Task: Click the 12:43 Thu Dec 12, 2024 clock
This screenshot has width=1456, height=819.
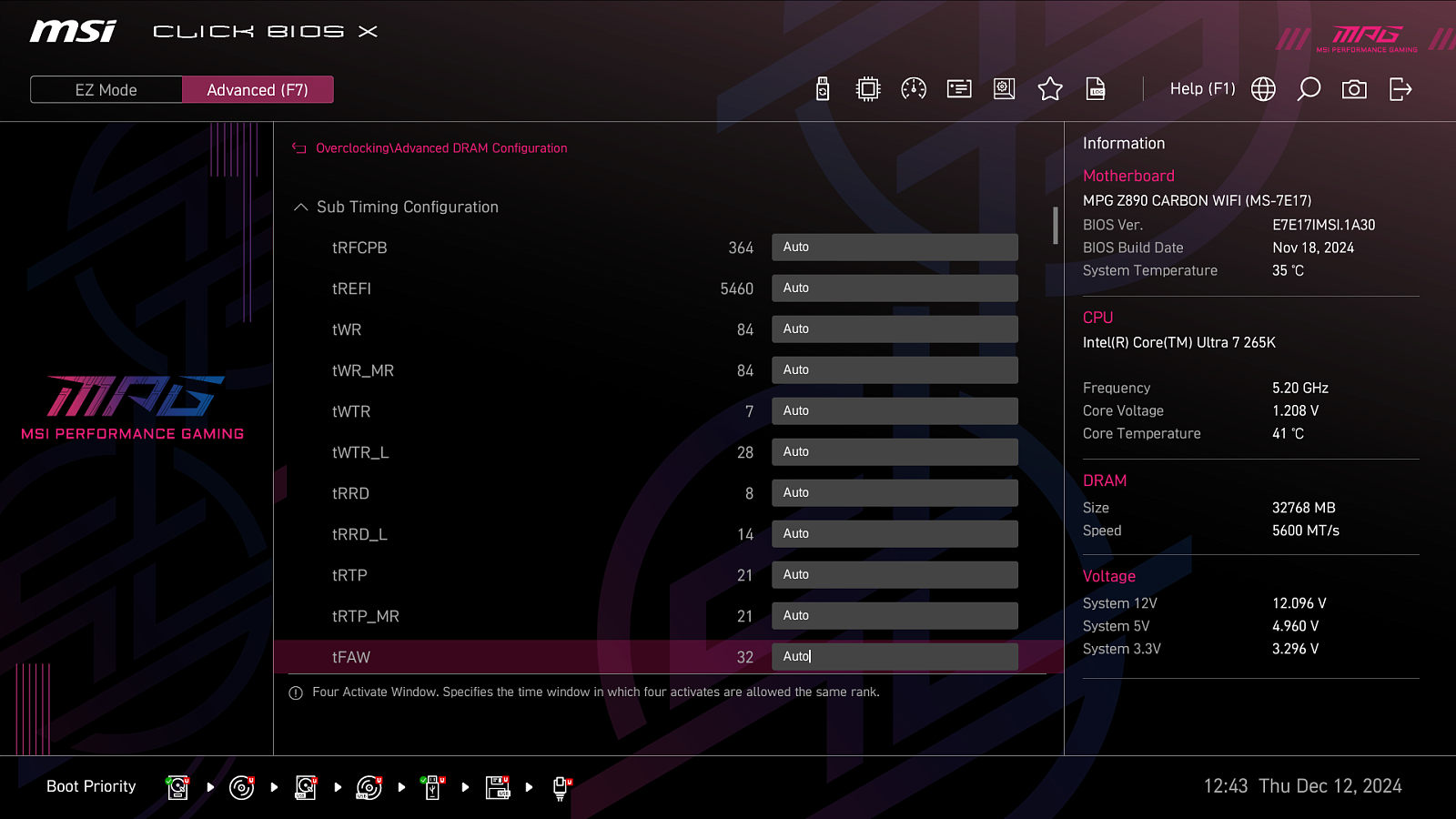Action: click(1303, 786)
